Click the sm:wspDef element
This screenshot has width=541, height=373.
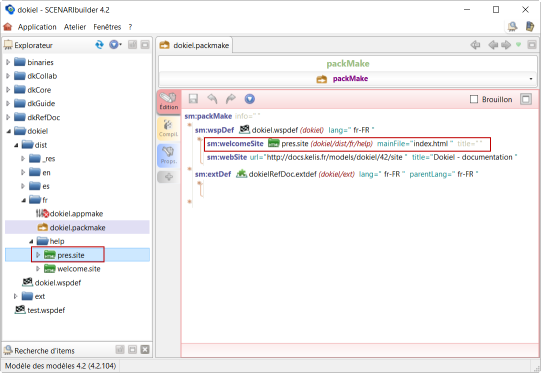[214, 130]
